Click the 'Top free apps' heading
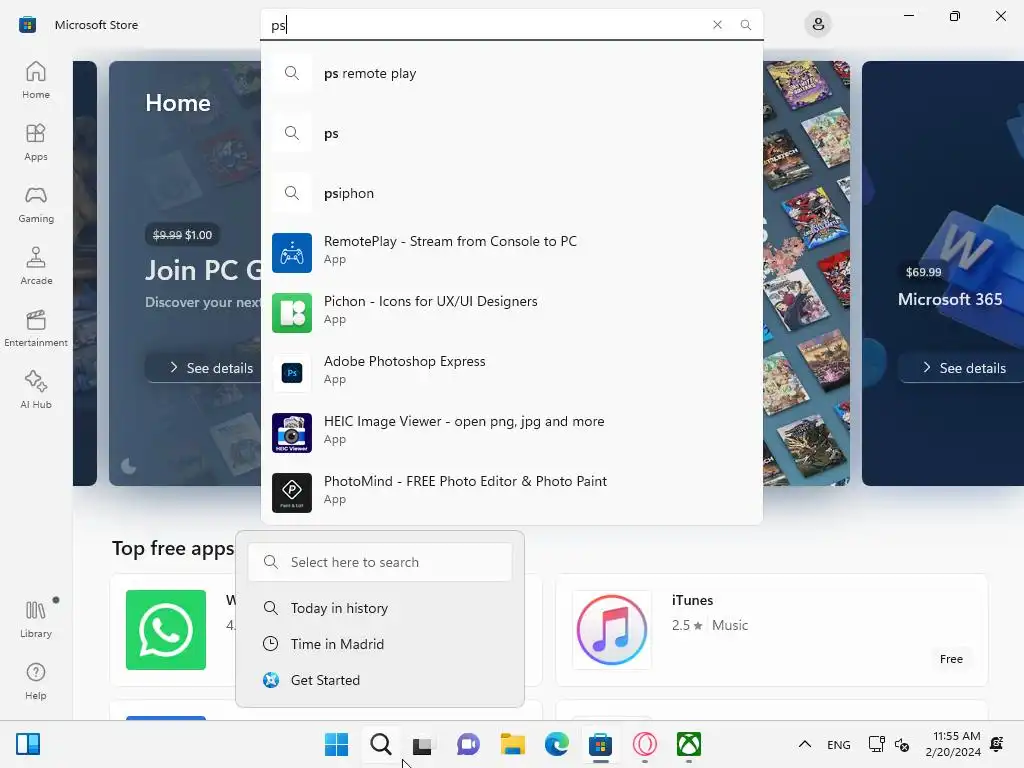The width and height of the screenshot is (1024, 768). click(172, 548)
